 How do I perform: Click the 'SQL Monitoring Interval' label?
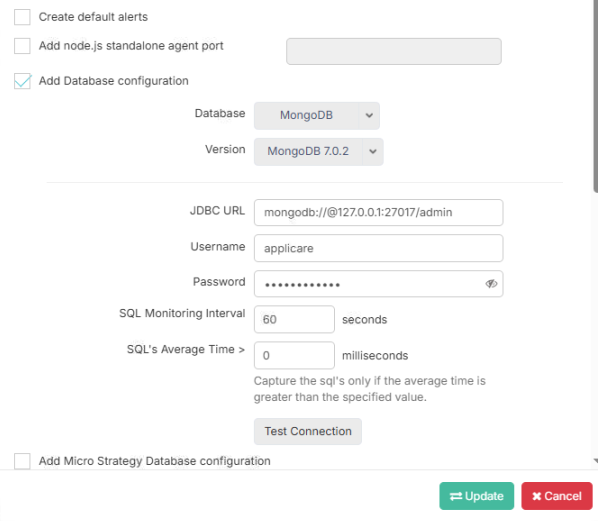[182, 313]
